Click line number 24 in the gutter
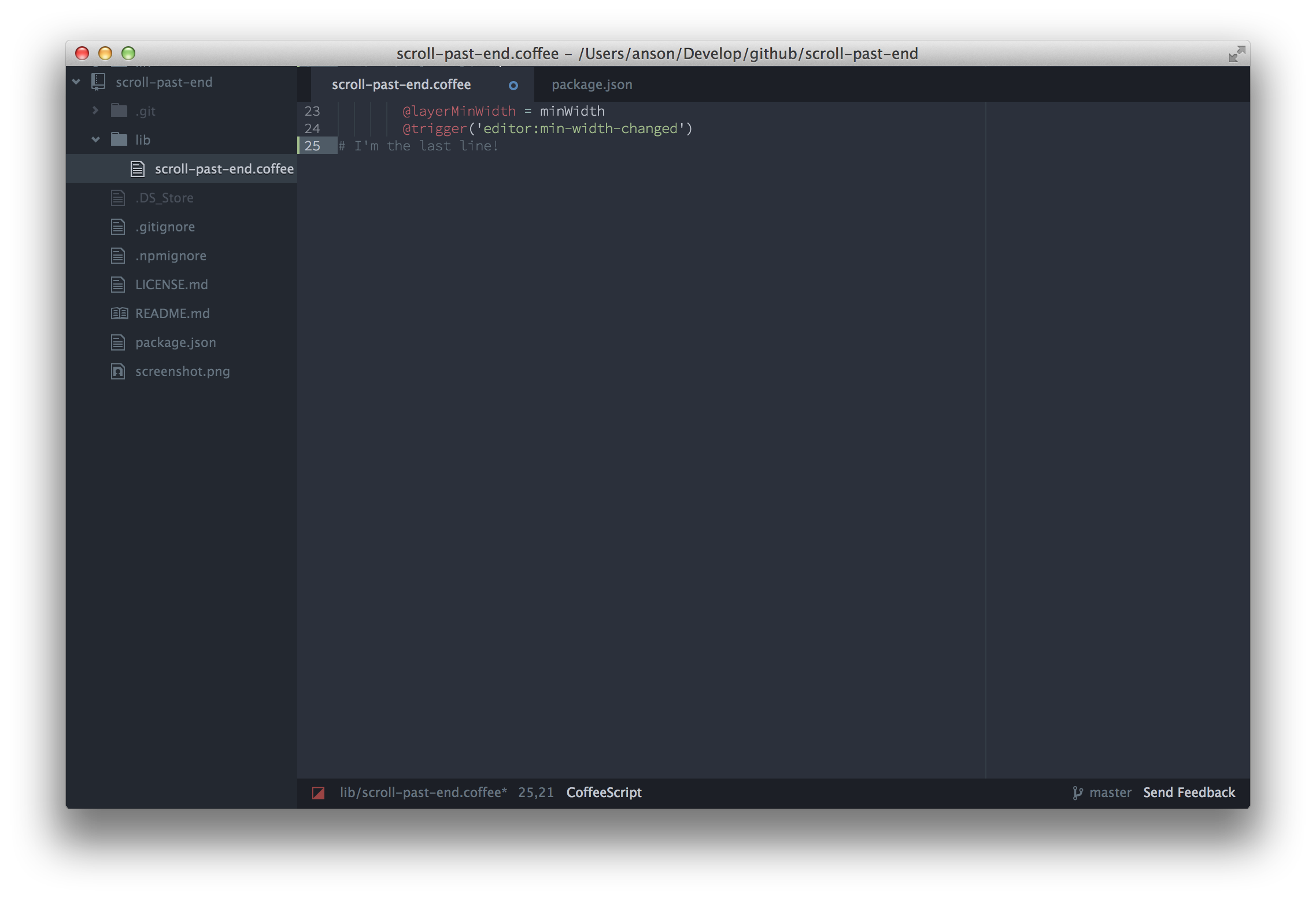The width and height of the screenshot is (1316, 900). 312,128
